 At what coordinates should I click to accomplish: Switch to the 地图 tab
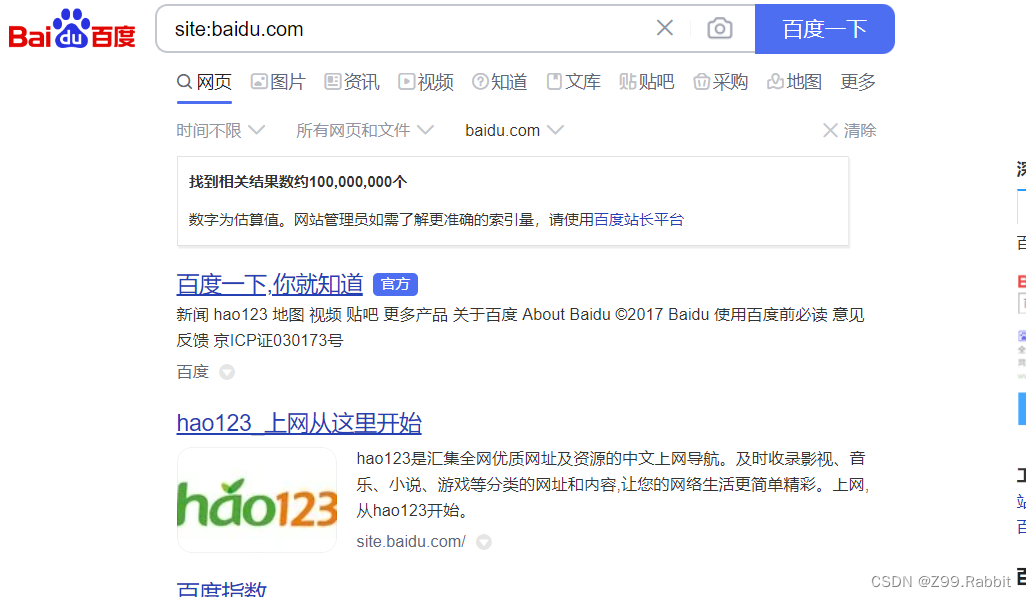794,82
